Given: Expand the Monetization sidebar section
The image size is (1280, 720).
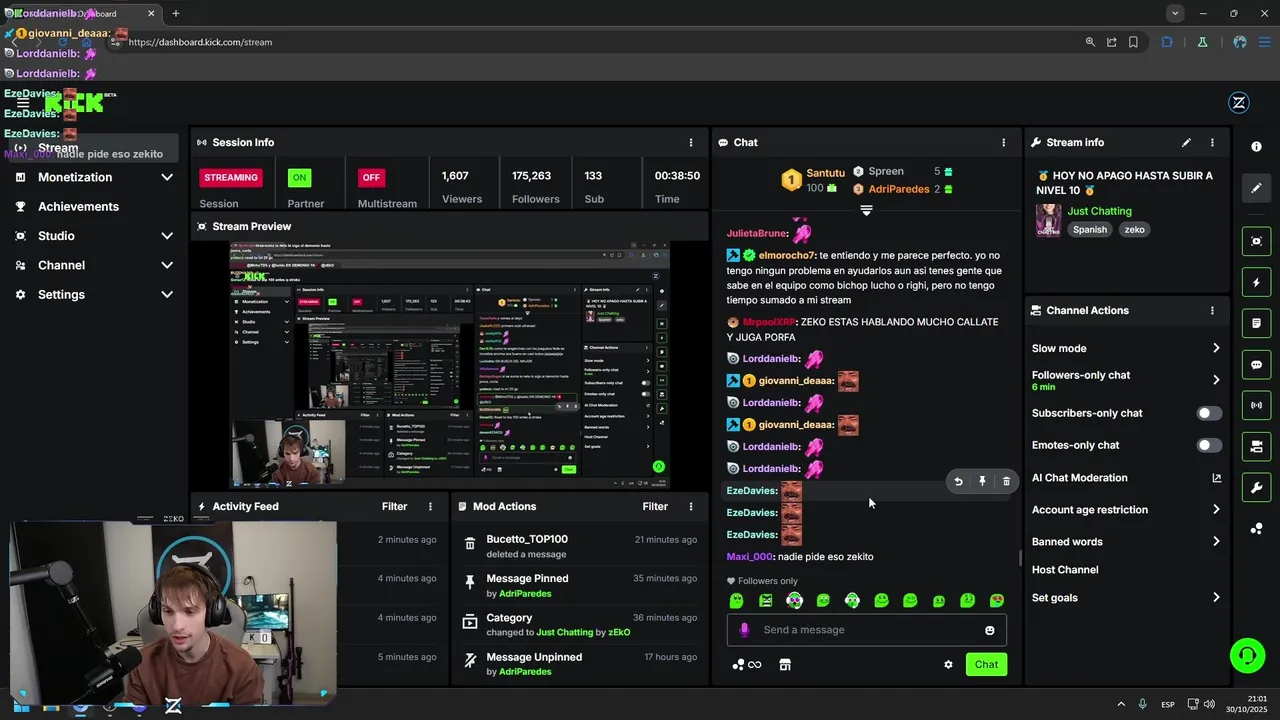Looking at the screenshot, I should click(x=167, y=177).
